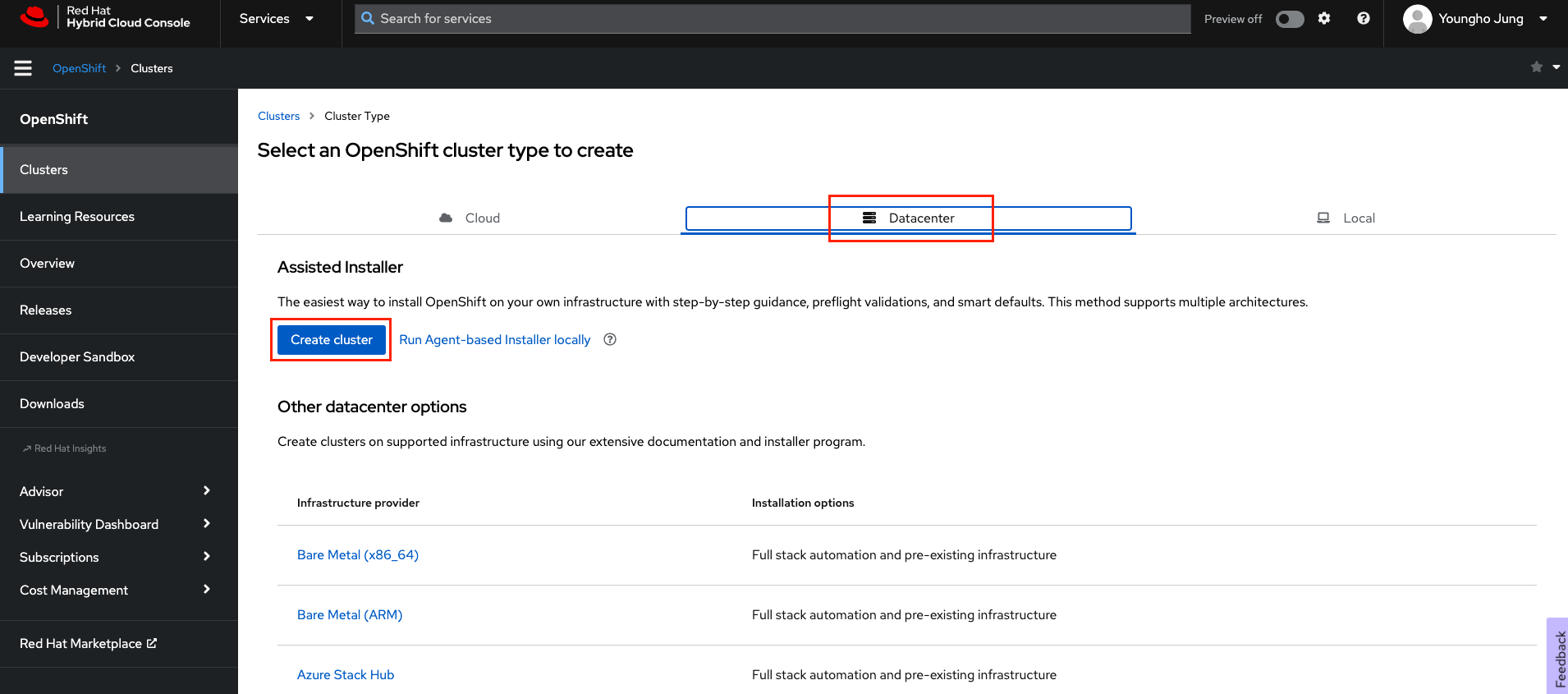Open Downloads in the sidebar

tap(119, 404)
